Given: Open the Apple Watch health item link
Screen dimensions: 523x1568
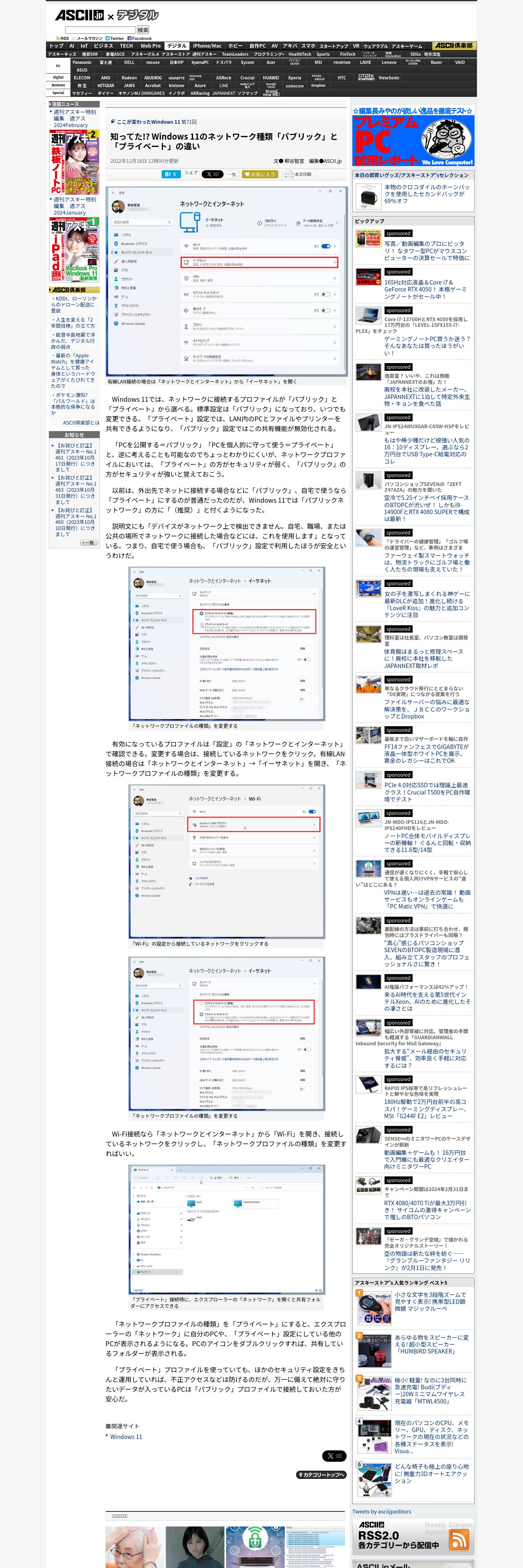Looking at the screenshot, I should pyautogui.click(x=73, y=371).
